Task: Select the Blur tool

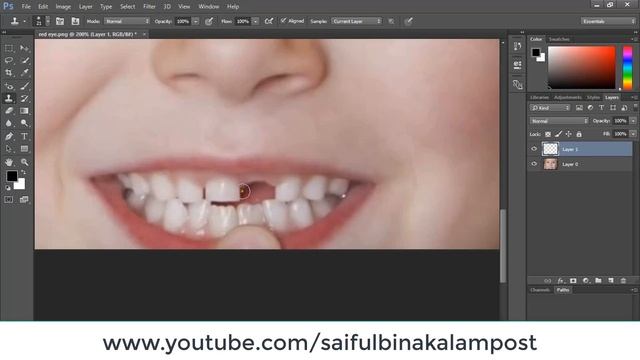Action: (9, 123)
